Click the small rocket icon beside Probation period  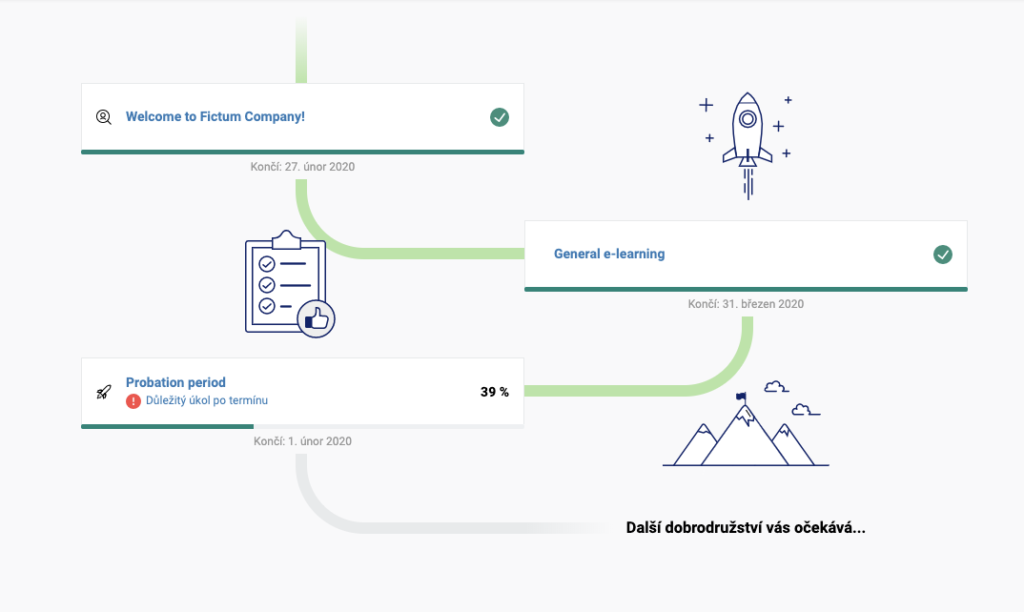click(x=104, y=392)
